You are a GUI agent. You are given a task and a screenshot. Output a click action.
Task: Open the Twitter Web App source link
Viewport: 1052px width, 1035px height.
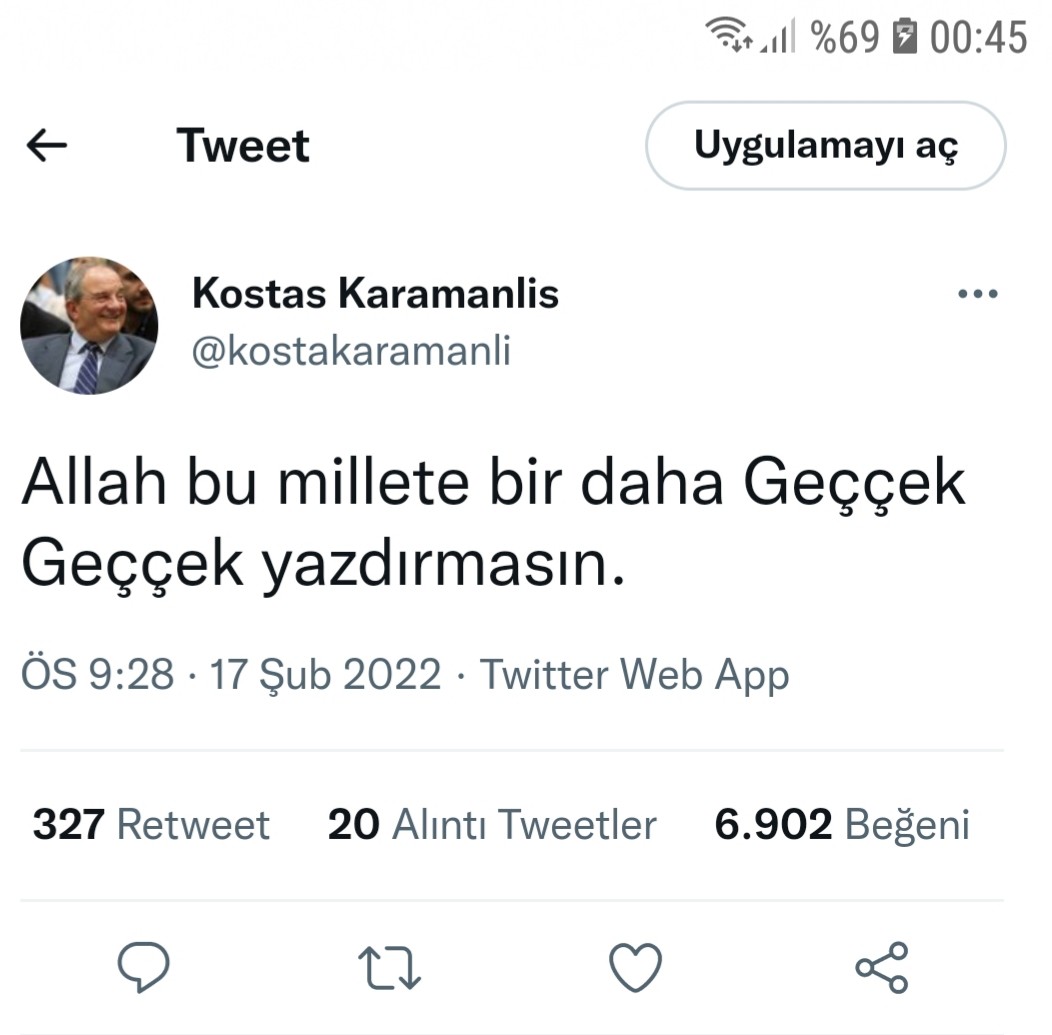pos(635,675)
